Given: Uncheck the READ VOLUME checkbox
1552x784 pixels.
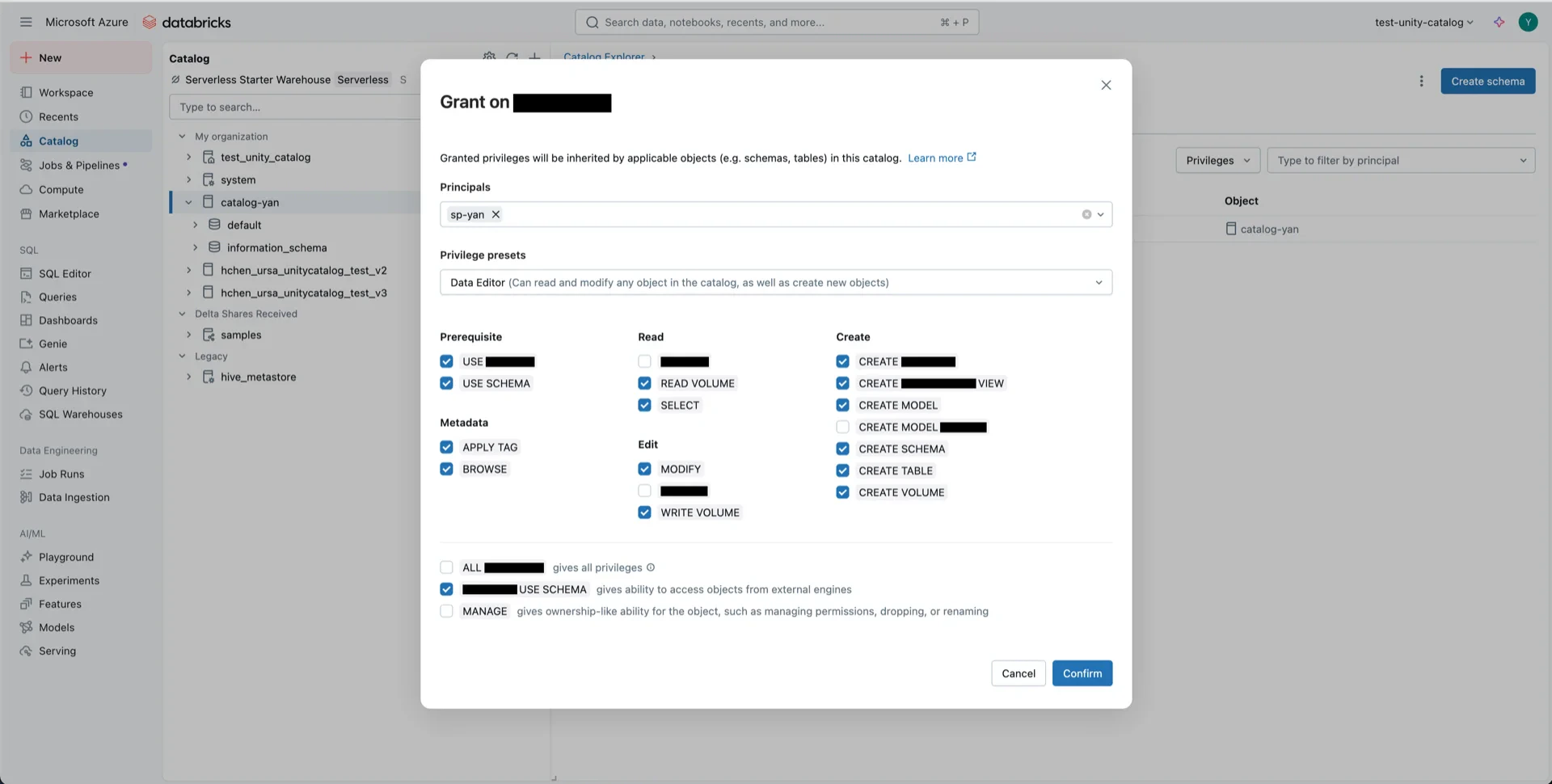Looking at the screenshot, I should 644,383.
